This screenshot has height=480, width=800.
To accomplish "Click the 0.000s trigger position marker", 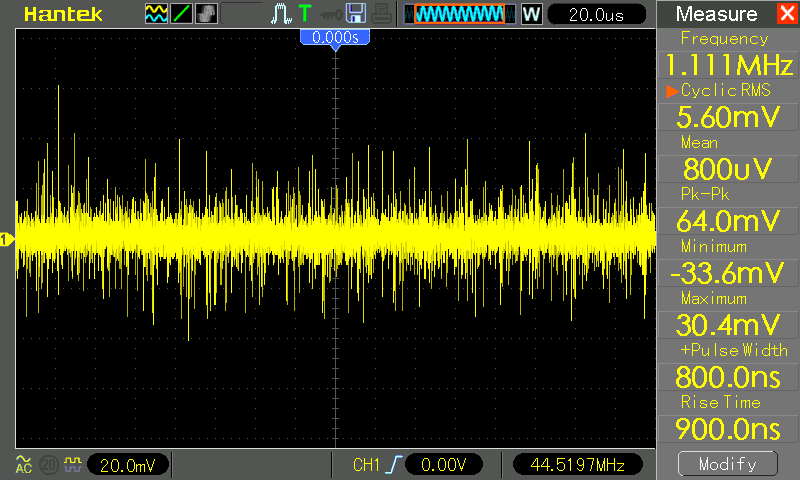I will pos(335,38).
